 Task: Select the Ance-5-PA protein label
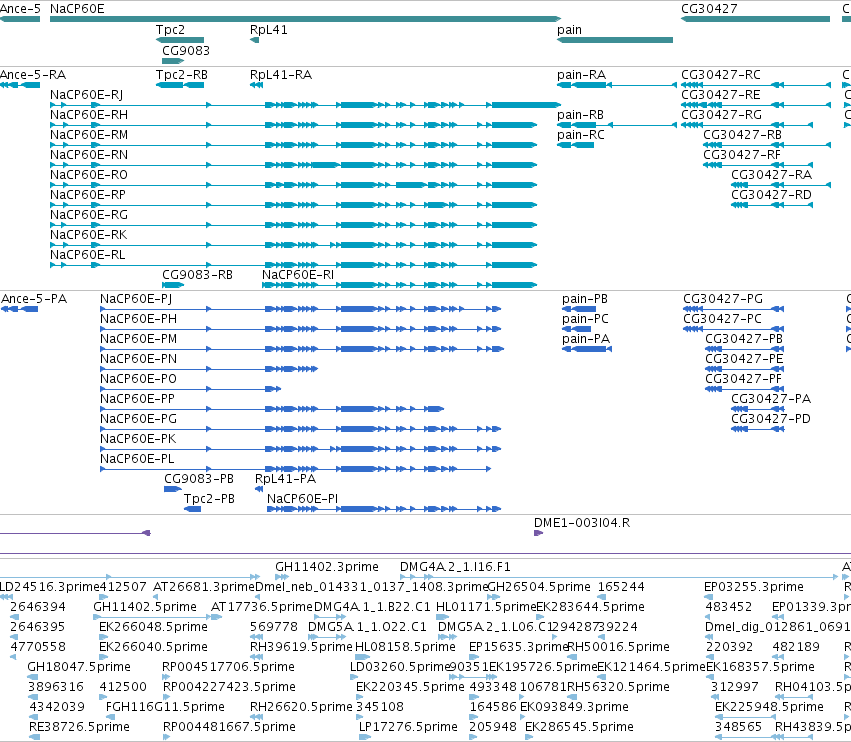click(x=34, y=299)
